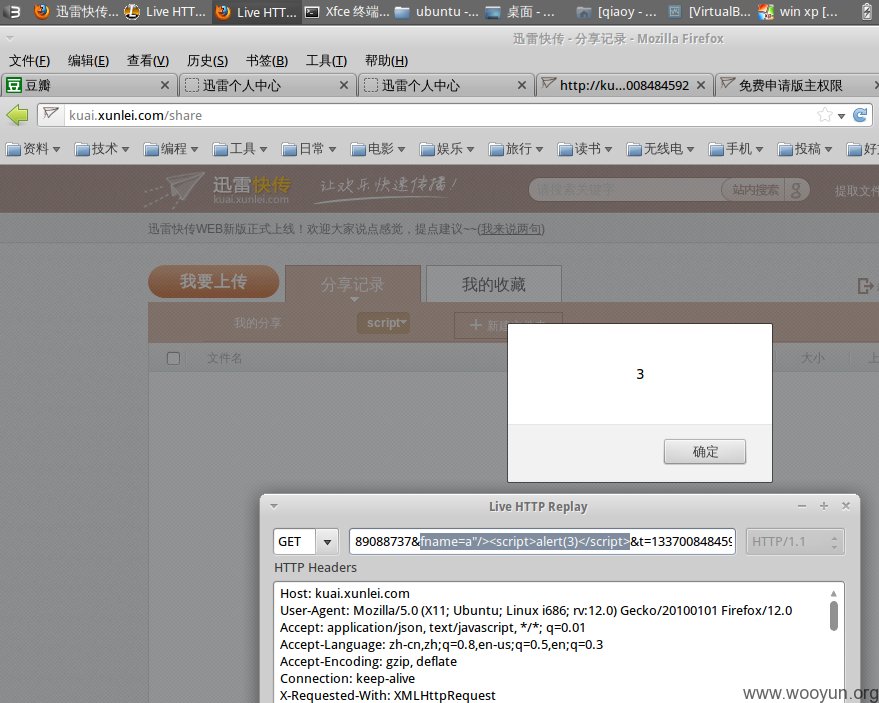Viewport: 879px width, 703px height.
Task: Click the Live HTTP Replay window menu arrow
Action: (274, 506)
